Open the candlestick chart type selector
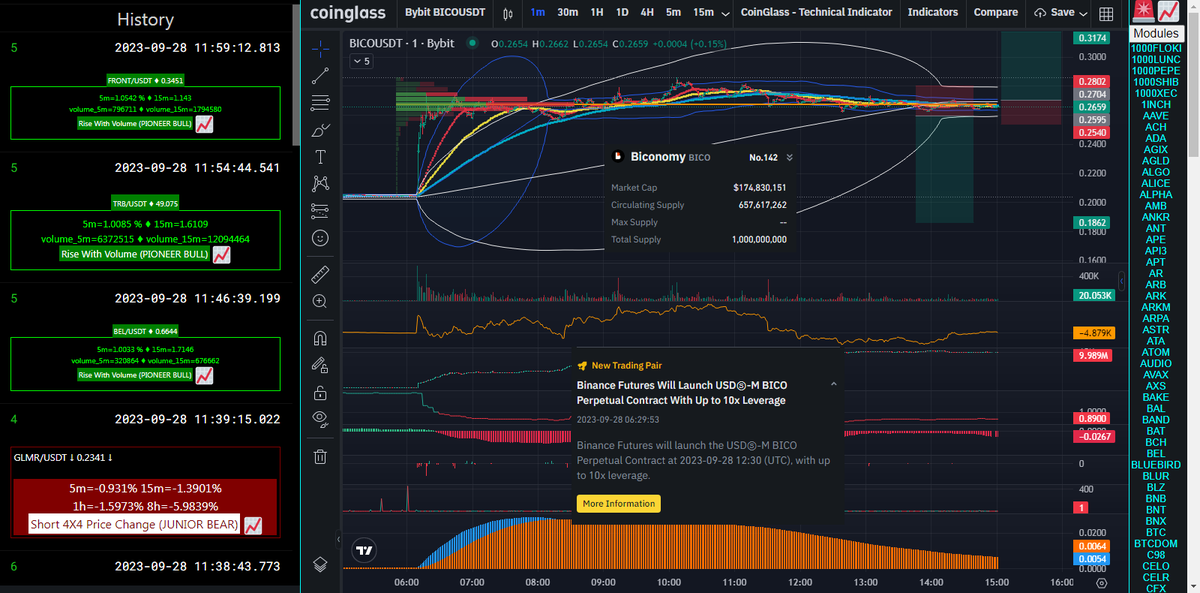1200x593 pixels. [508, 13]
